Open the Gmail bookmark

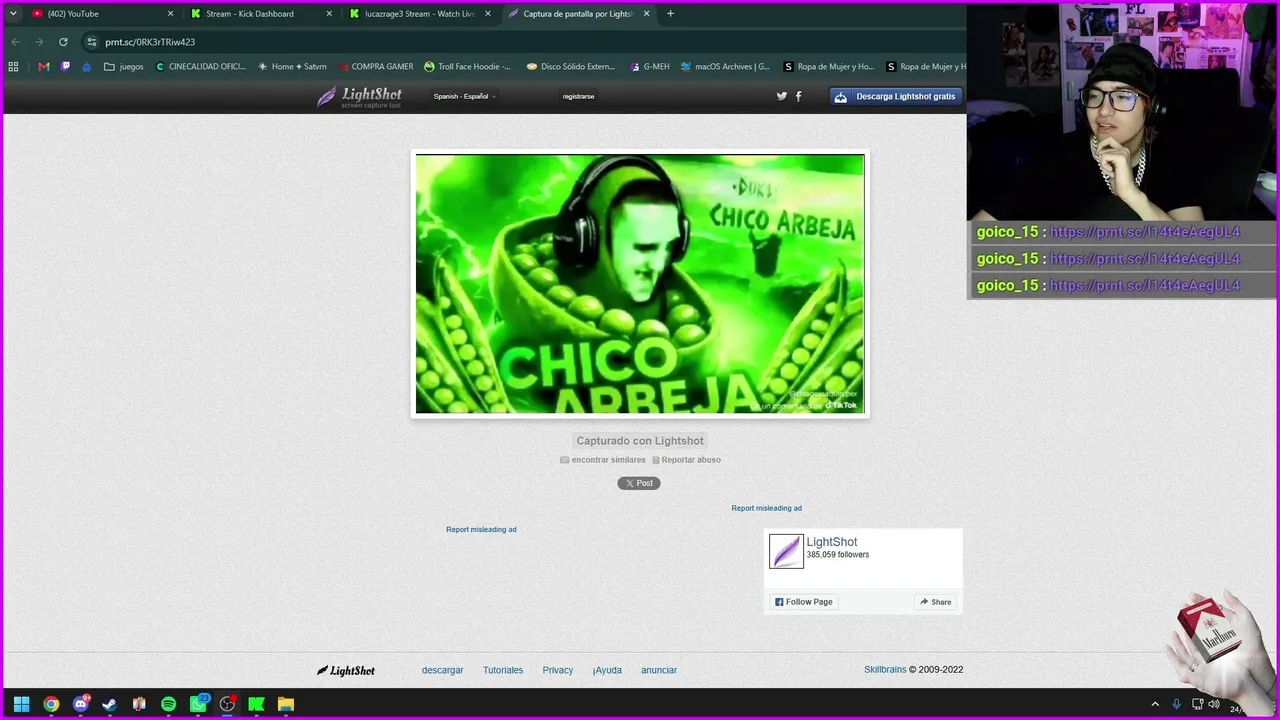(x=43, y=67)
